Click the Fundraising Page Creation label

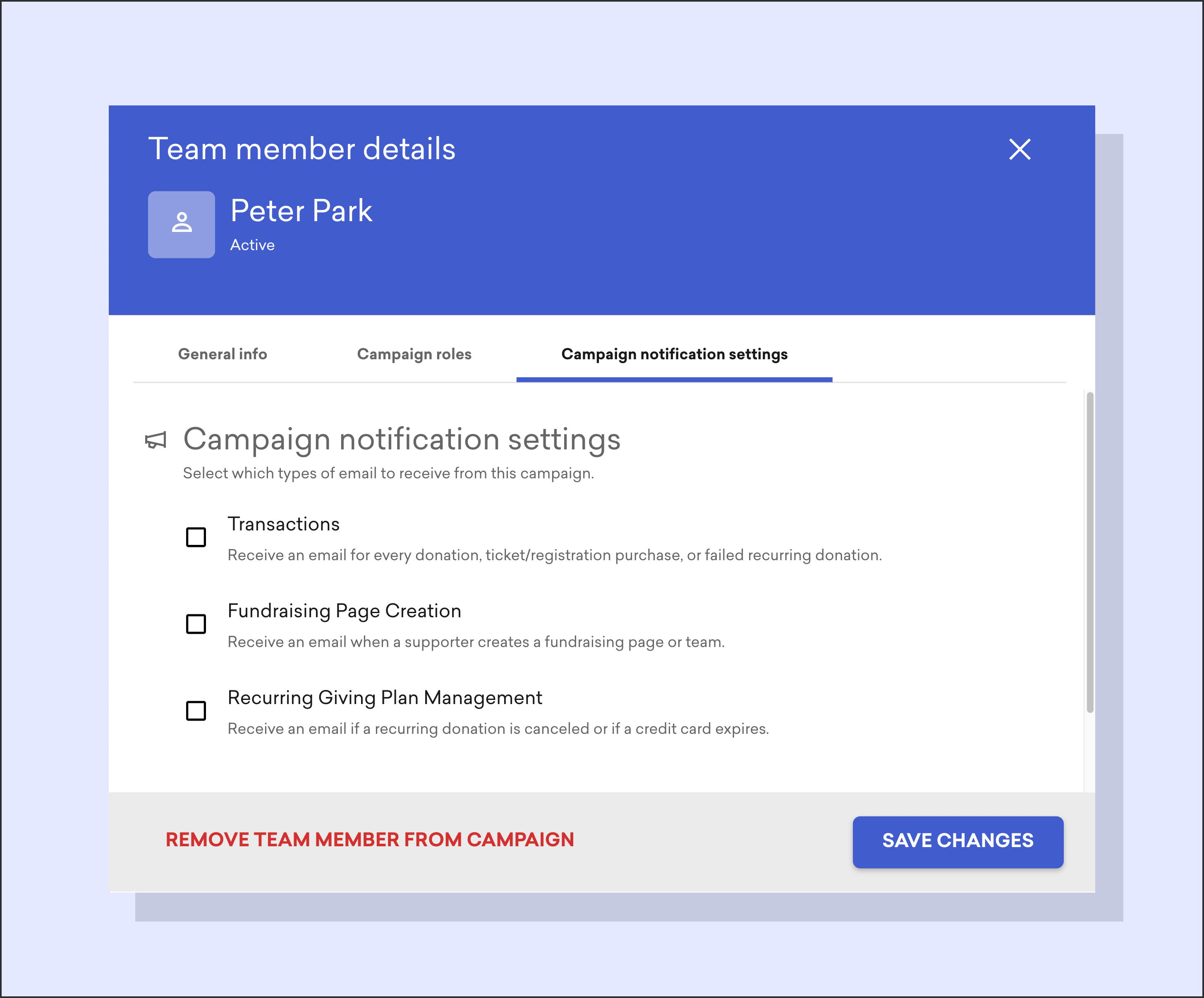click(x=345, y=611)
